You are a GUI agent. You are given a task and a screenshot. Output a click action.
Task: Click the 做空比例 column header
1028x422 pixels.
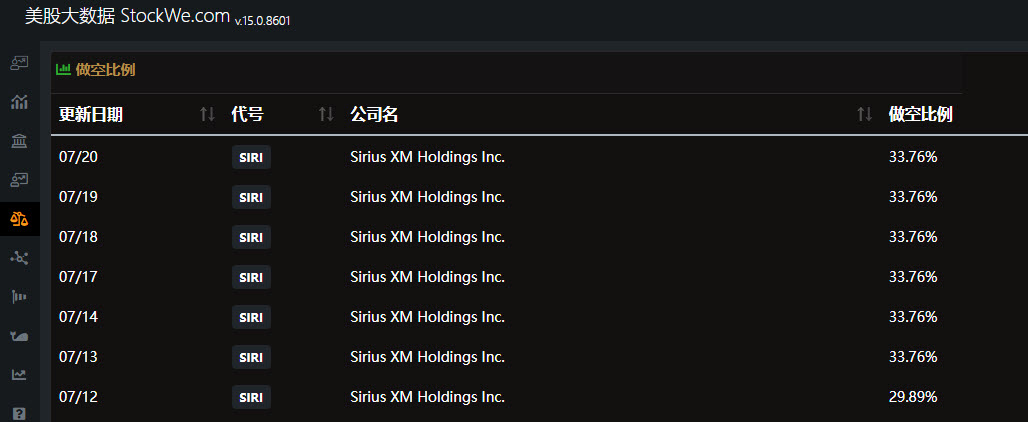tap(920, 115)
